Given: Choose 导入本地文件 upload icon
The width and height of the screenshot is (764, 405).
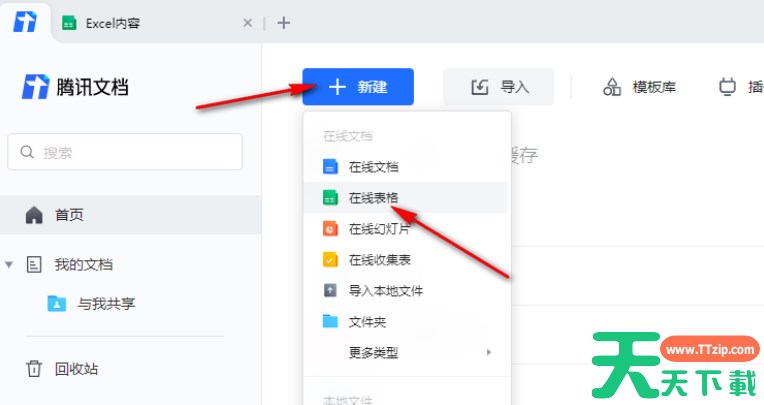Looking at the screenshot, I should [331, 291].
